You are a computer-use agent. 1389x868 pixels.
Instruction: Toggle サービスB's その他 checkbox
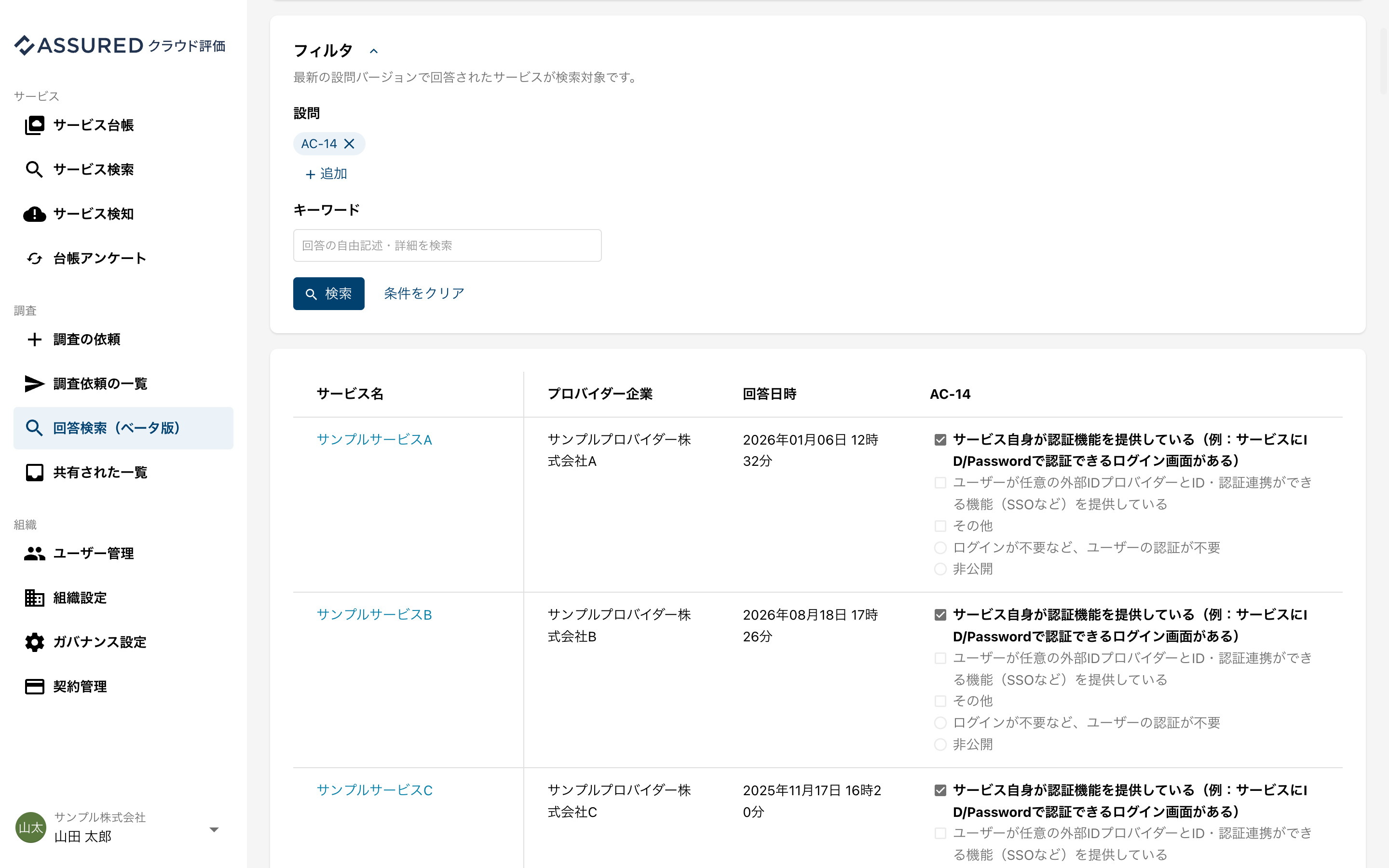940,701
